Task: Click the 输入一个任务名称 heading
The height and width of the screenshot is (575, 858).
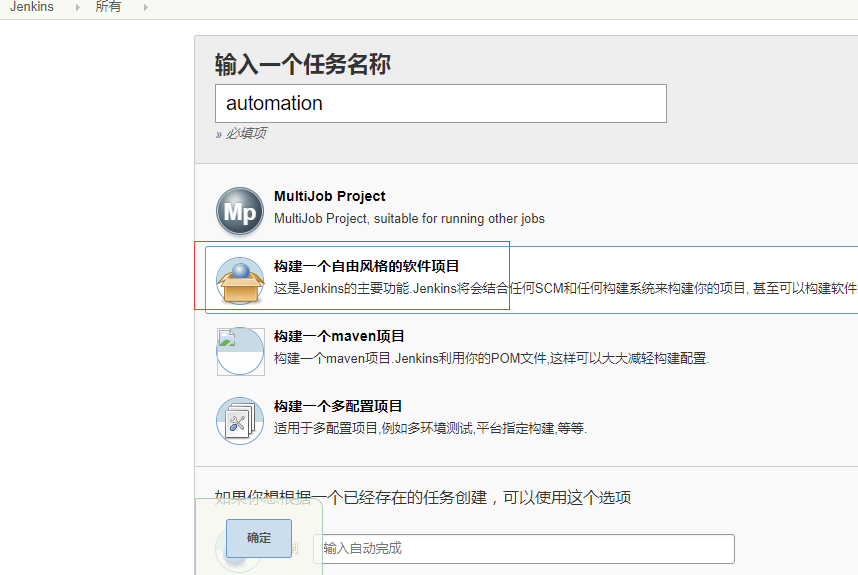Action: 303,65
